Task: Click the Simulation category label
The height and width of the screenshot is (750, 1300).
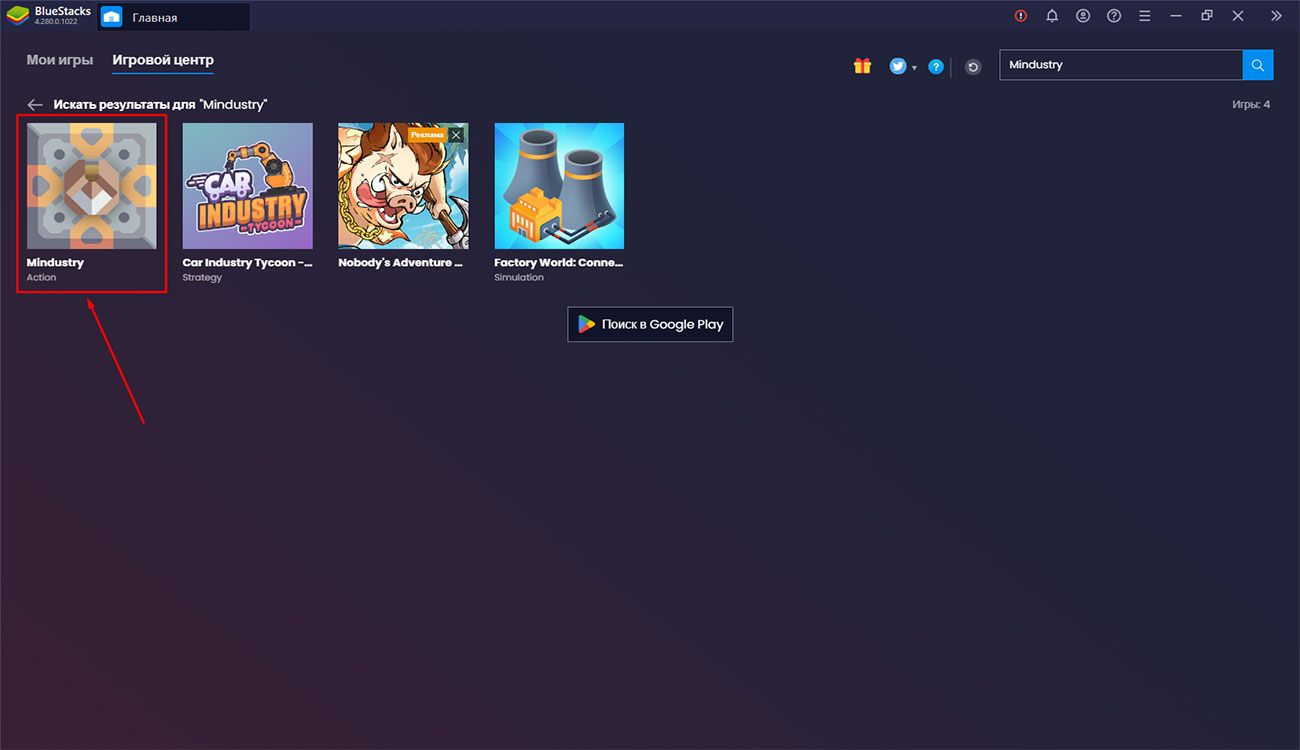Action: [x=519, y=278]
